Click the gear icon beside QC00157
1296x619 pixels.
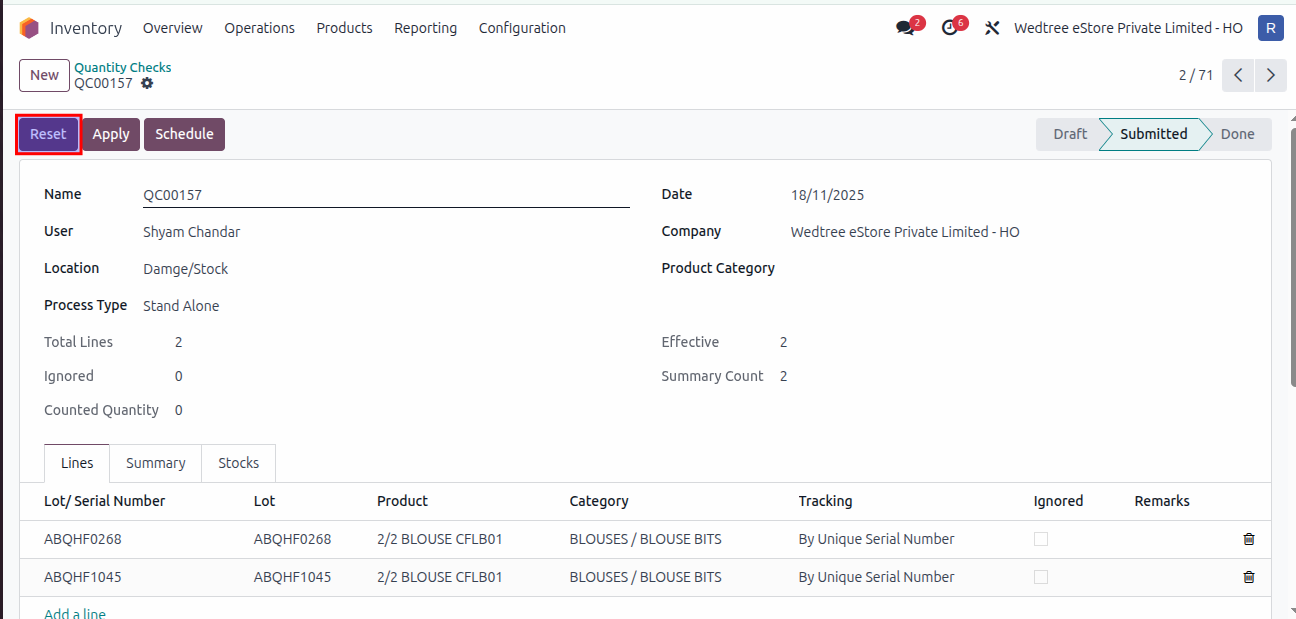(147, 84)
